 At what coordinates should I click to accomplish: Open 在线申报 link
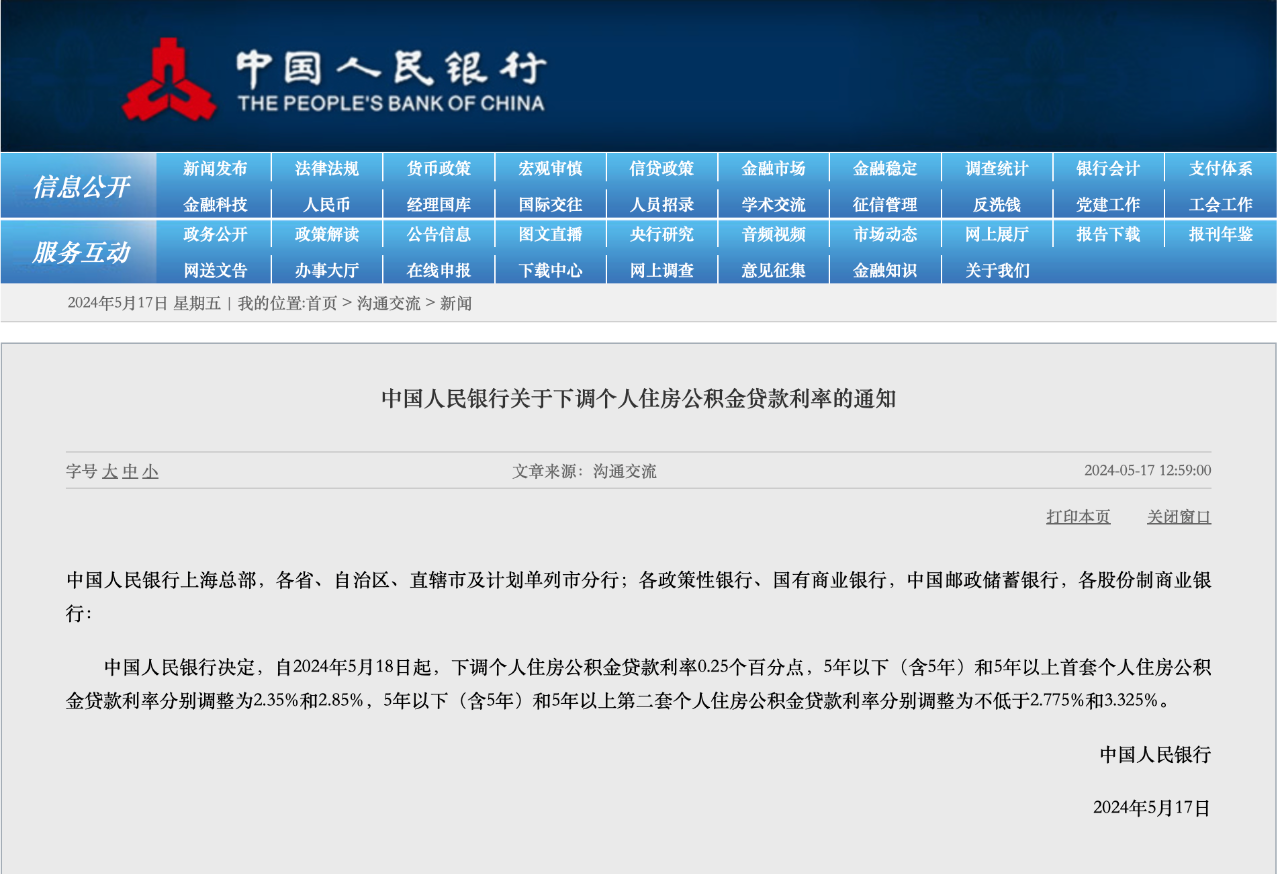pyautogui.click(x=439, y=270)
